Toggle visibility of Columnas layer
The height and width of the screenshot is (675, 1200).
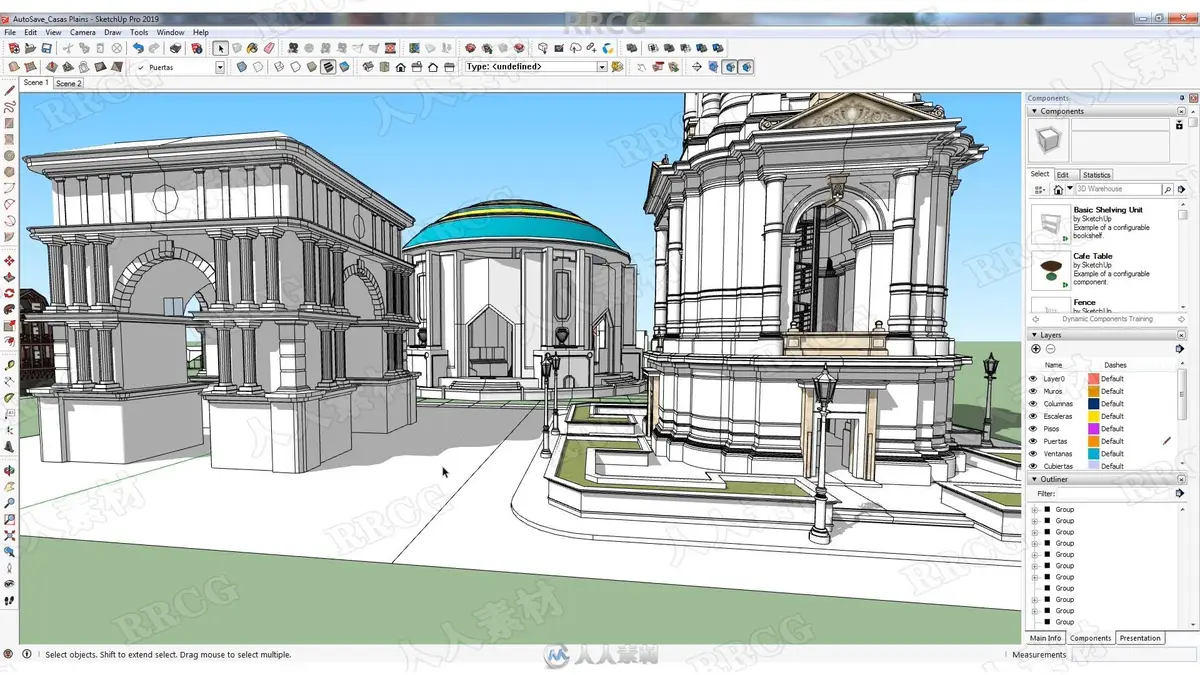pos(1034,404)
